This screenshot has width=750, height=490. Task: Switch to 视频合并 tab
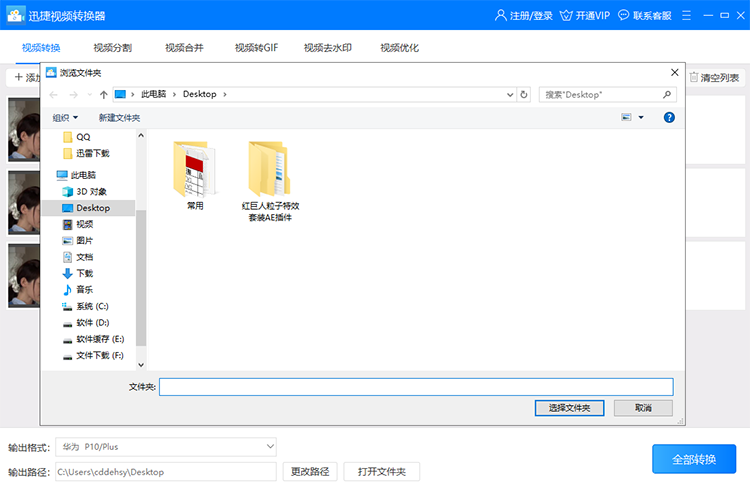[184, 47]
